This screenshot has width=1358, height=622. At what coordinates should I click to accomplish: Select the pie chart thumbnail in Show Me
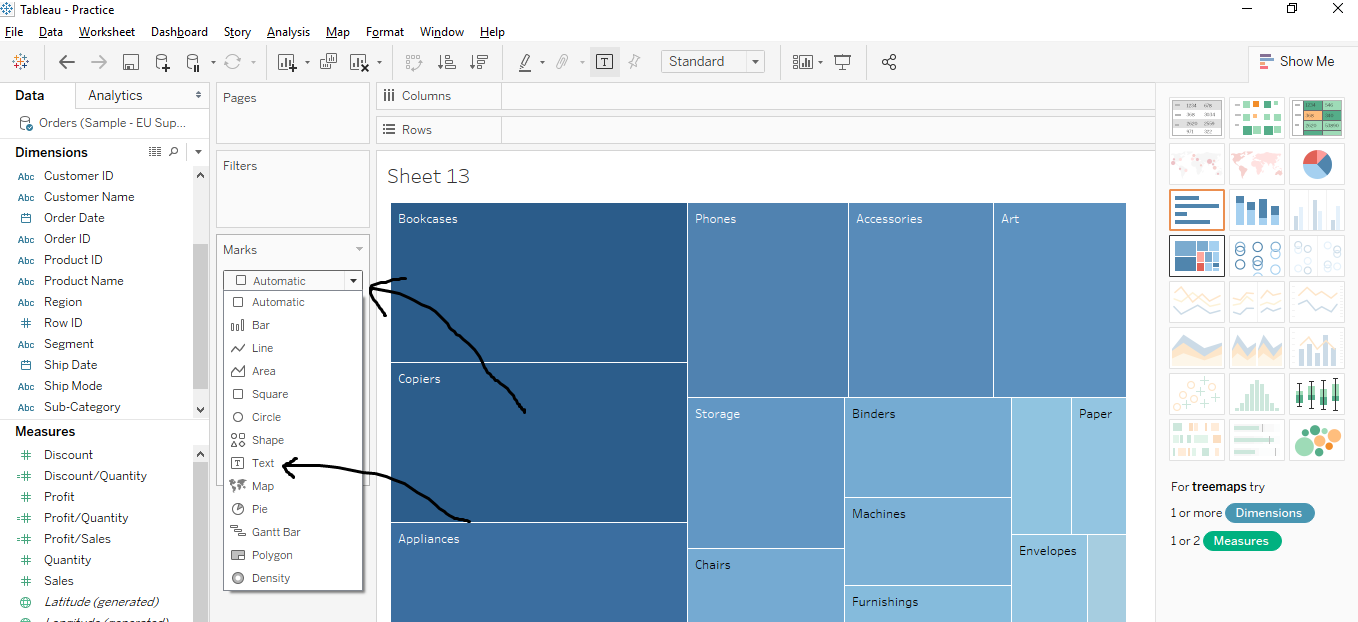(x=1317, y=164)
